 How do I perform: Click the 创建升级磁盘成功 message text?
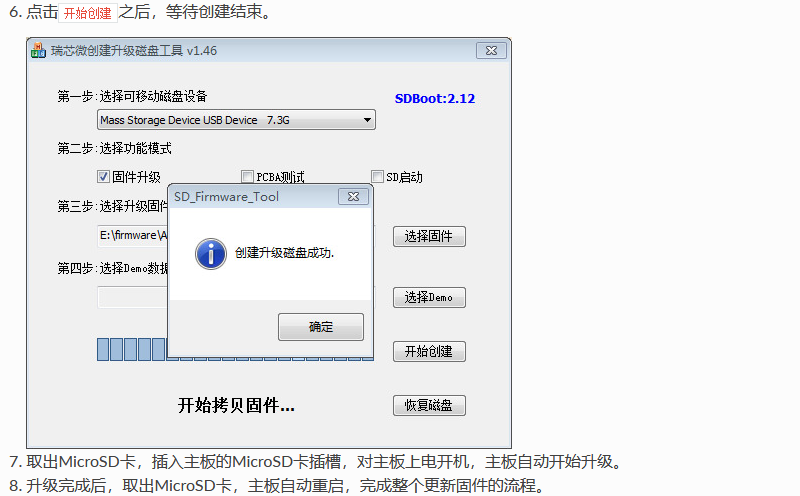284,253
